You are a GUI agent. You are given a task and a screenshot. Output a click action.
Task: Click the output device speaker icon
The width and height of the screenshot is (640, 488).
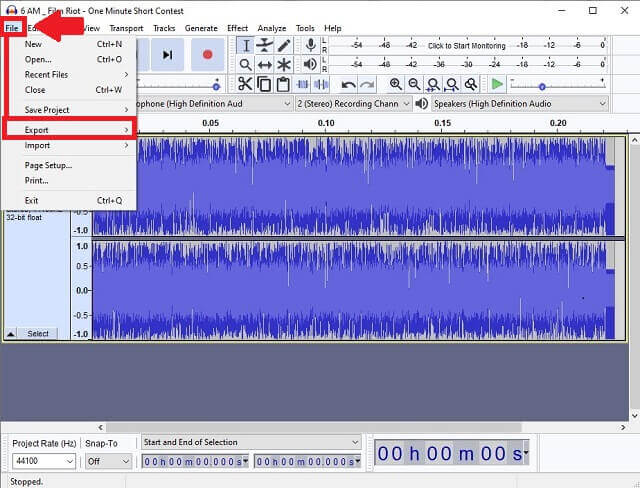[x=422, y=104]
